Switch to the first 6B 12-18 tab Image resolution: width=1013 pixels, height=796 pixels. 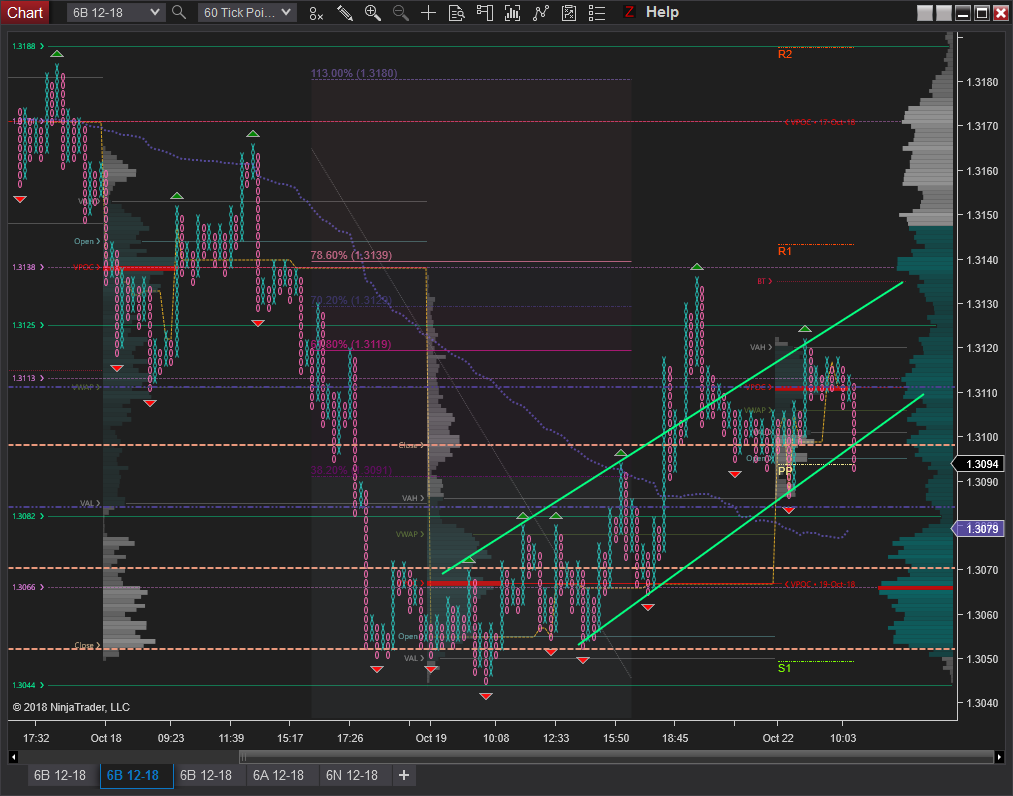click(x=60, y=775)
